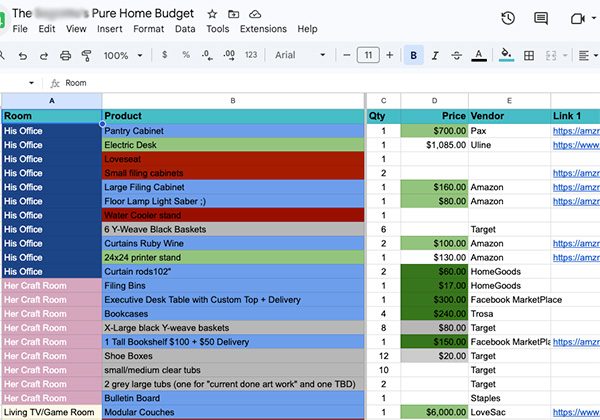Image resolution: width=600 pixels, height=420 pixels.
Task: Select the $1,085.00 price cell
Action: coord(434,145)
